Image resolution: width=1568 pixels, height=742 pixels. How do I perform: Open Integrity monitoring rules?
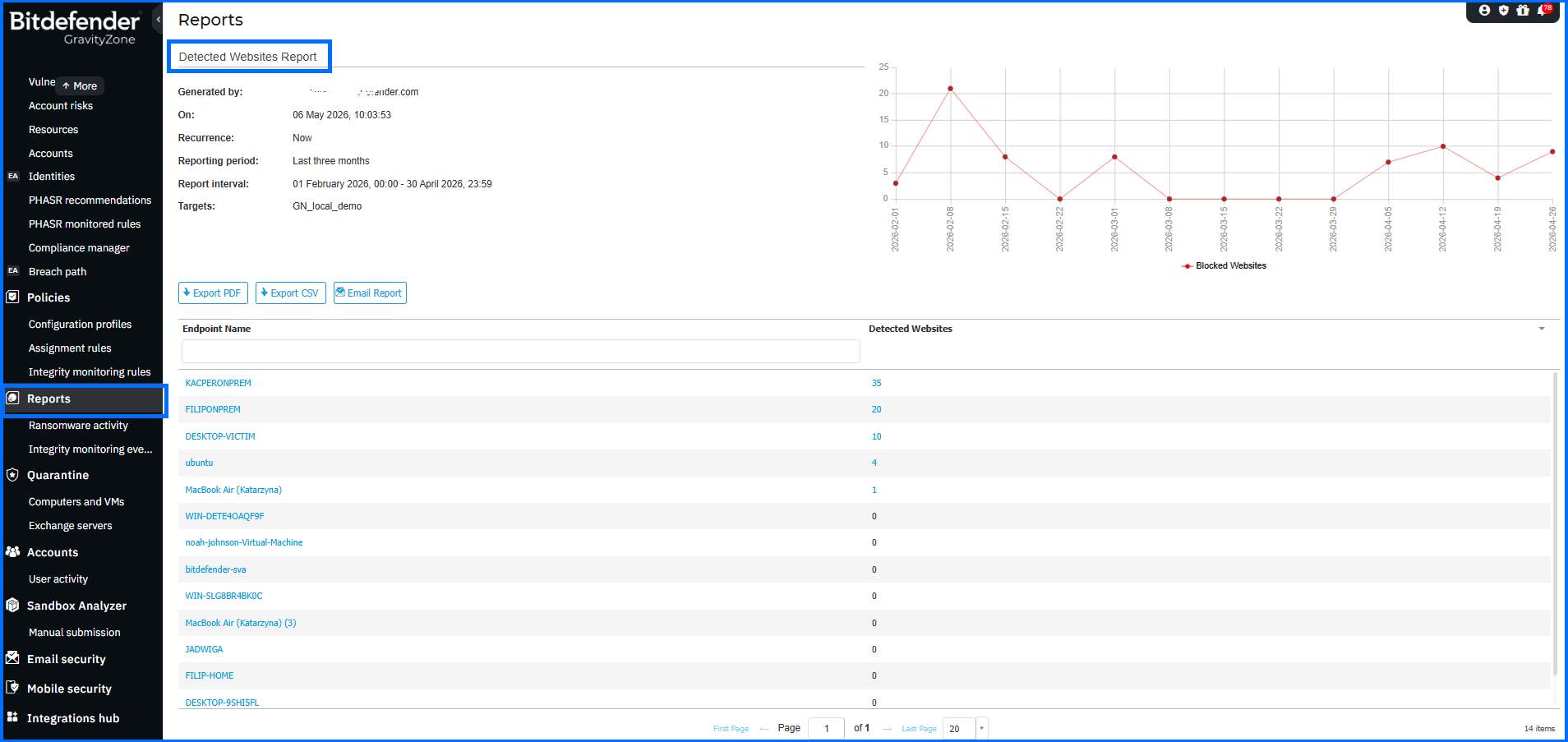[x=90, y=372]
